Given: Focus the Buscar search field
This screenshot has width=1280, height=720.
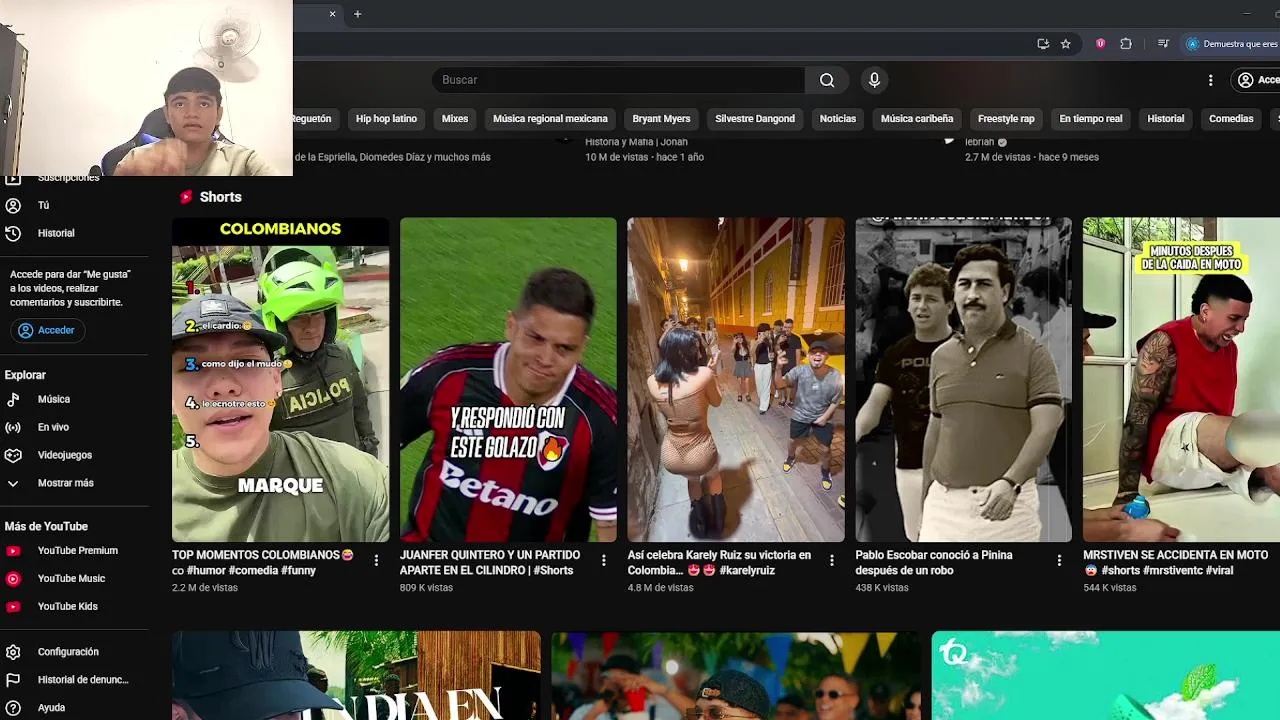Looking at the screenshot, I should tap(618, 80).
